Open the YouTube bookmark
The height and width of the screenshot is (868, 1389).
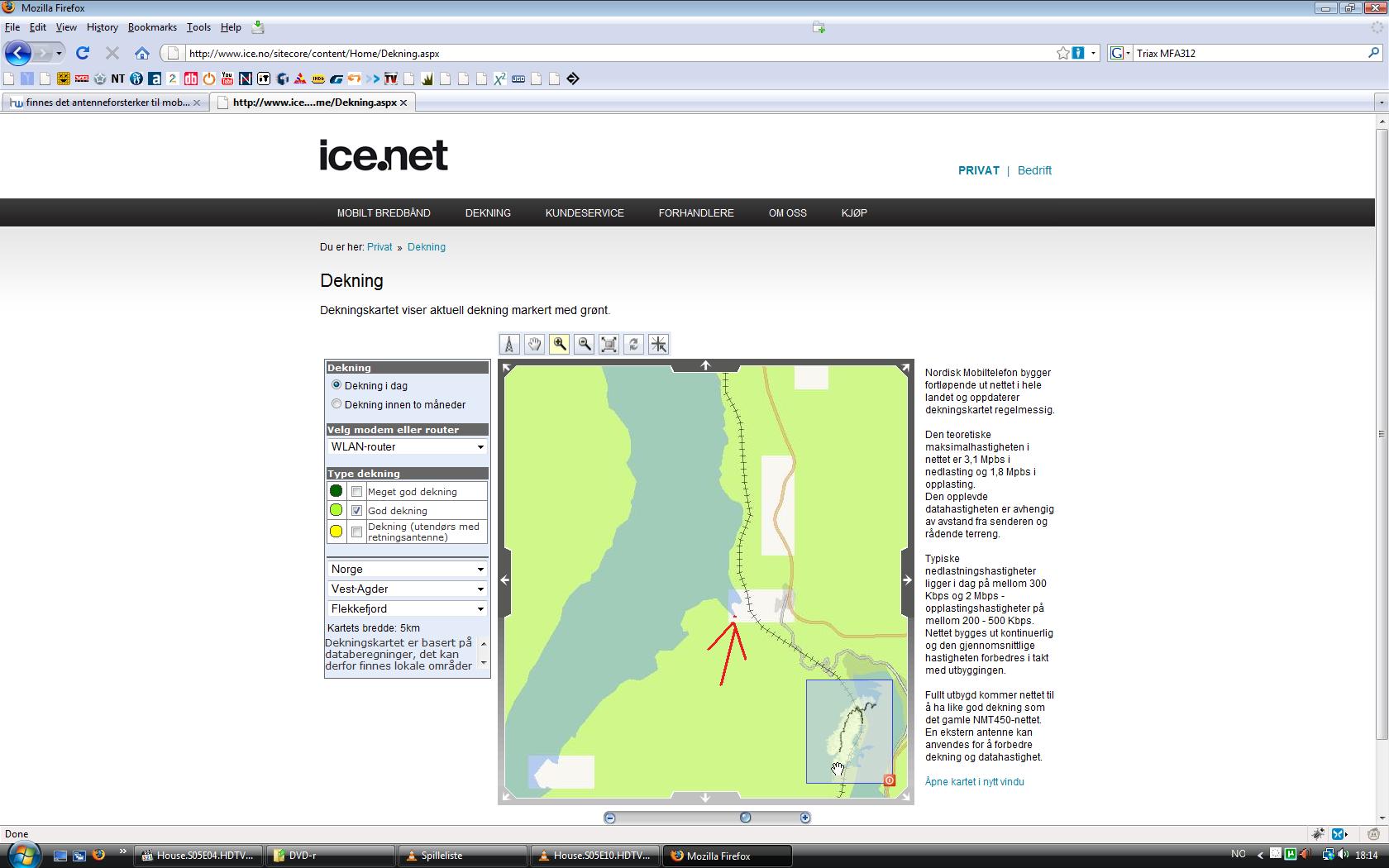coord(227,79)
